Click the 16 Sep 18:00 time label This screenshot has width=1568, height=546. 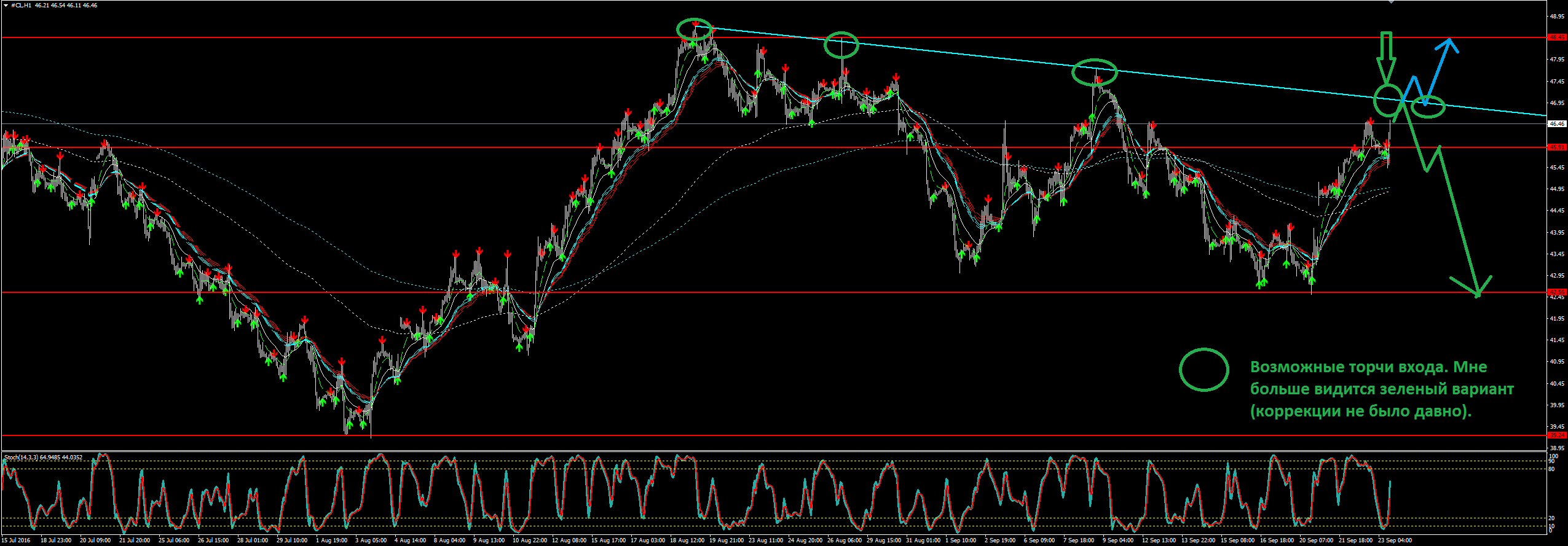coord(1277,540)
